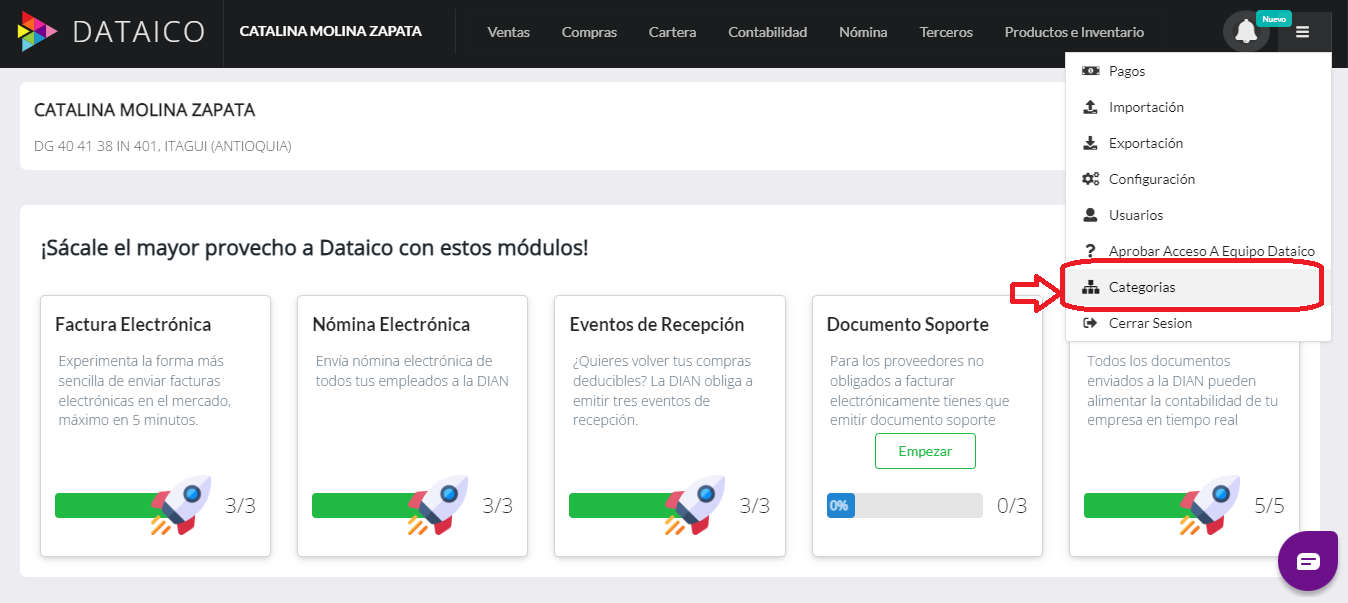Screen dimensions: 1348x603
Task: Click the rocket on Eventos de Recepción card
Action: click(x=695, y=505)
